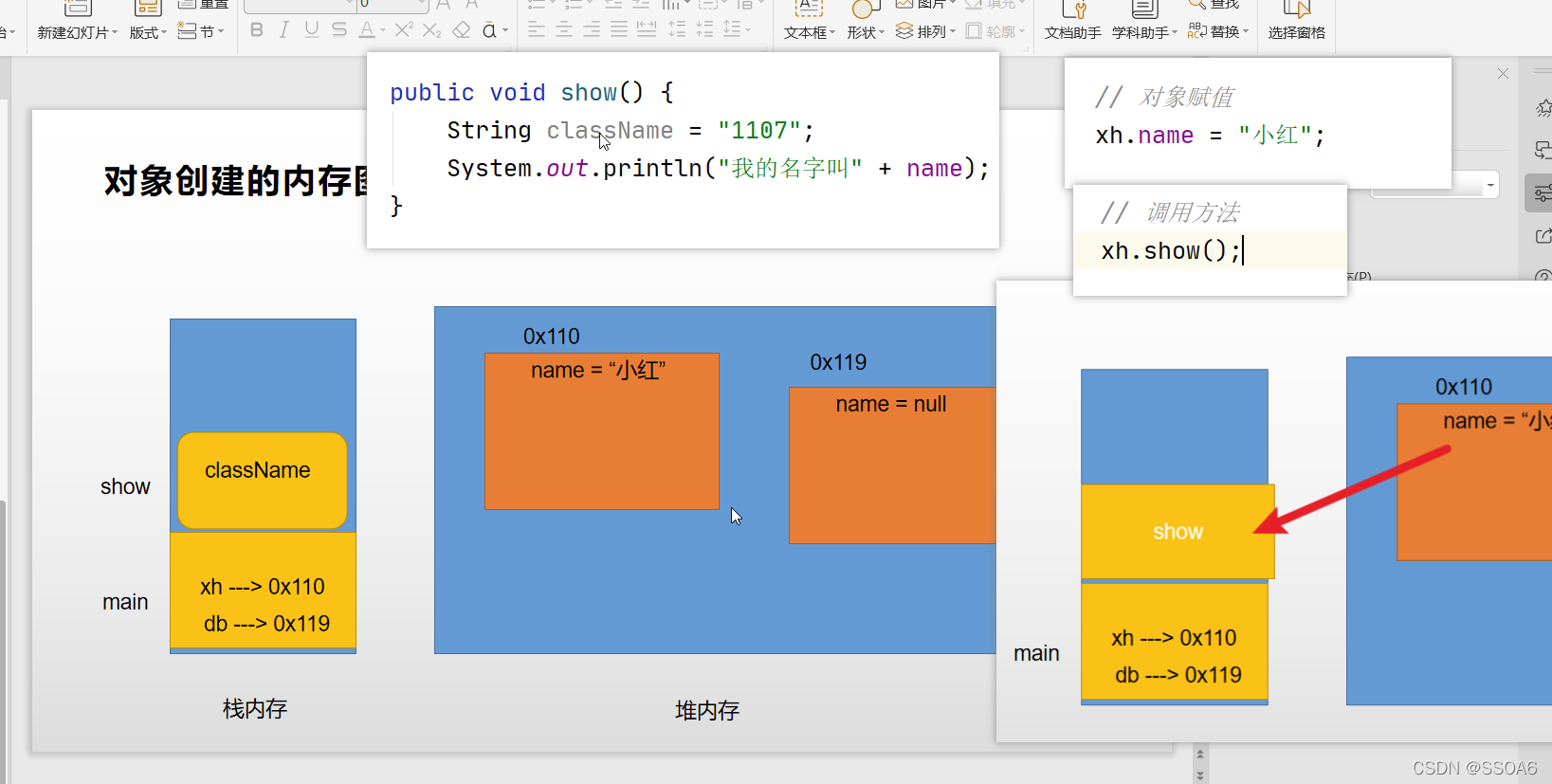Open Outline (轮廓) dropdown
Viewport: 1552px width, 784px height.
995,31
